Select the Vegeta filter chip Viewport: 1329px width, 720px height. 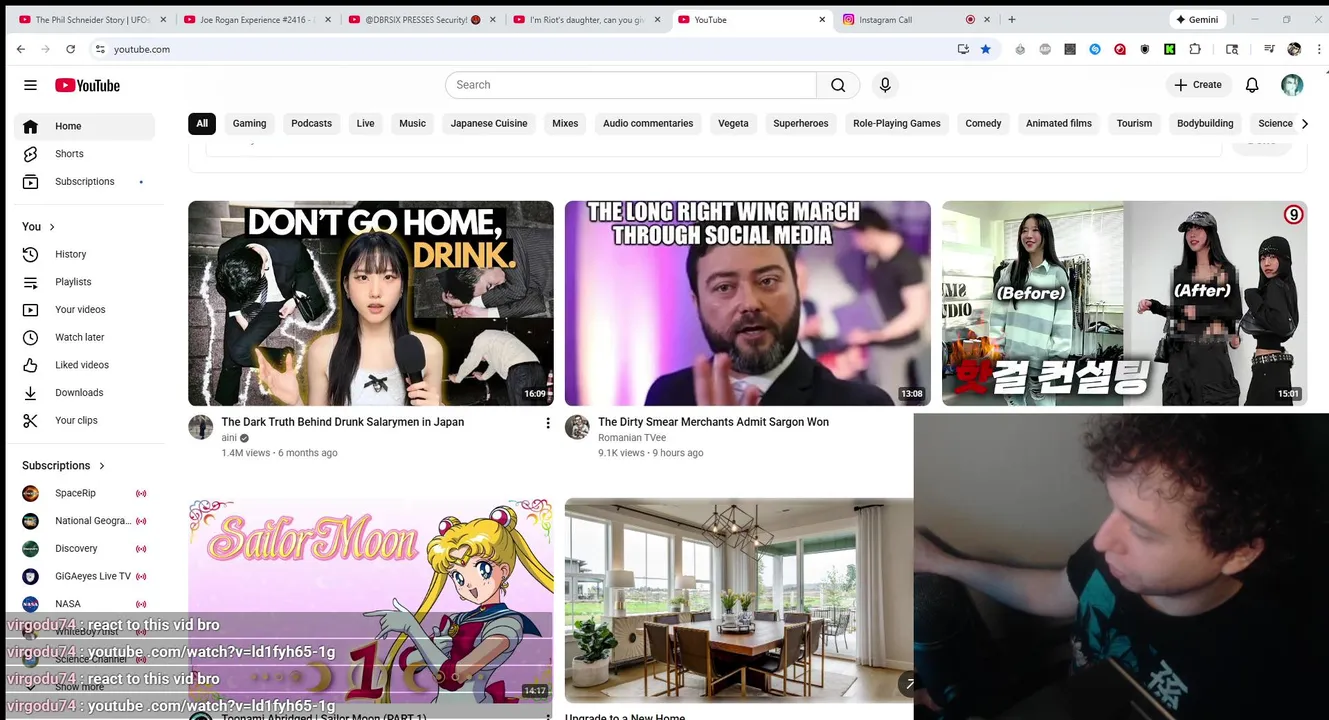coord(733,124)
